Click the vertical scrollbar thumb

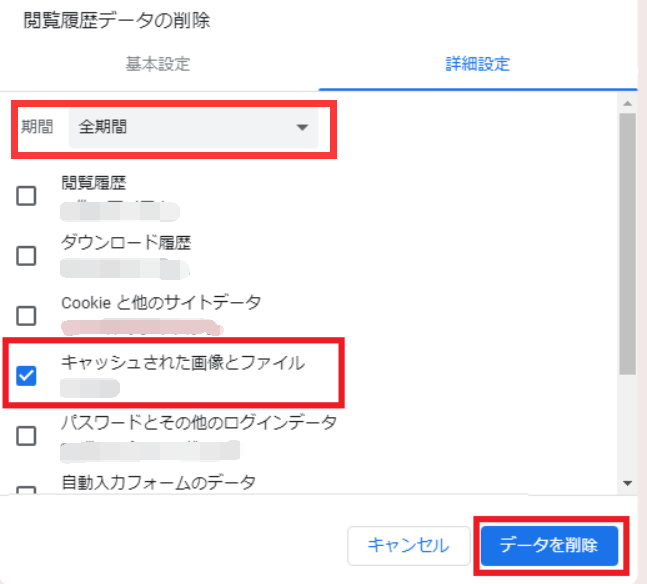[x=627, y=240]
